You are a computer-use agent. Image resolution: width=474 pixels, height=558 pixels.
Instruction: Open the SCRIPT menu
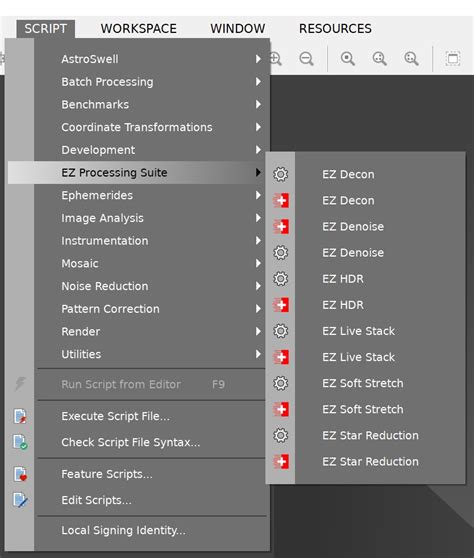click(46, 28)
